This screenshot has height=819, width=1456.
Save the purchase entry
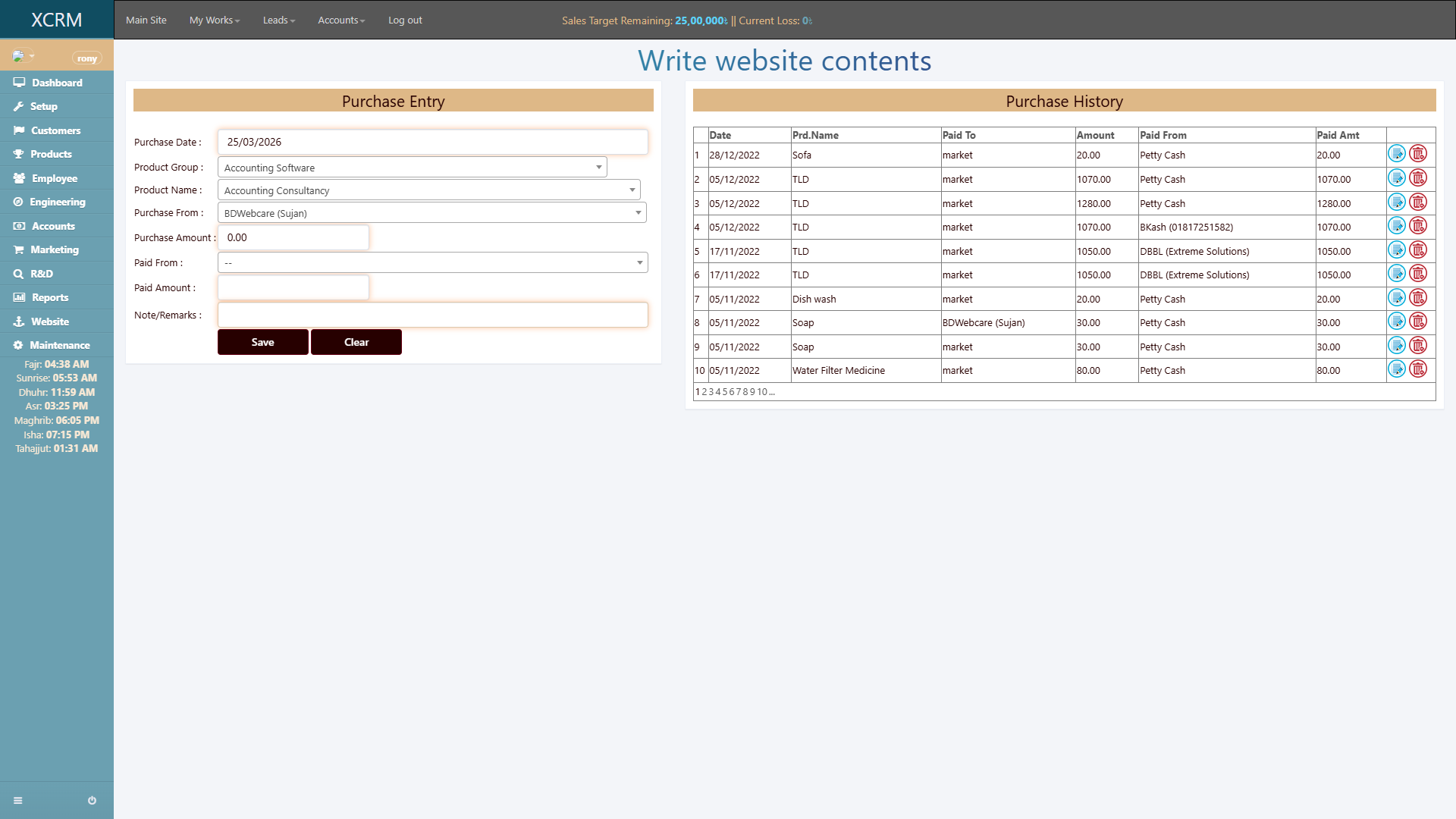[262, 341]
